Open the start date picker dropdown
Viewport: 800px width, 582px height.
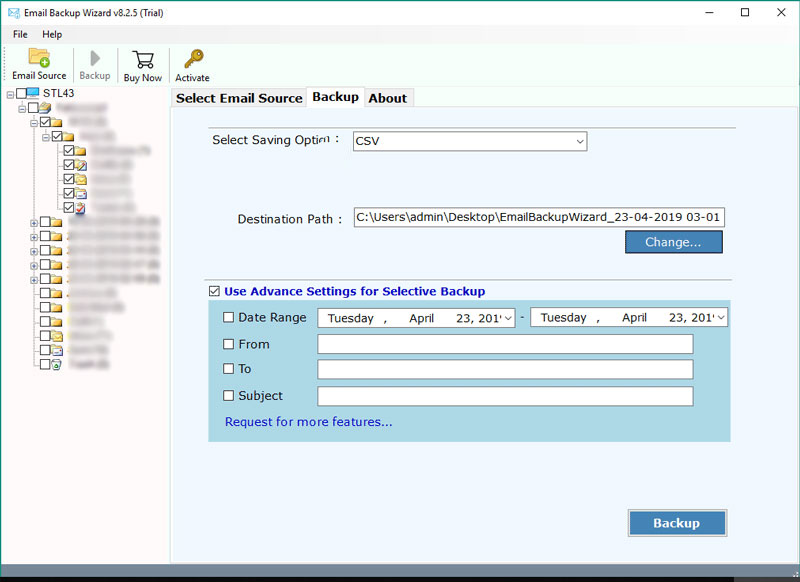point(508,318)
